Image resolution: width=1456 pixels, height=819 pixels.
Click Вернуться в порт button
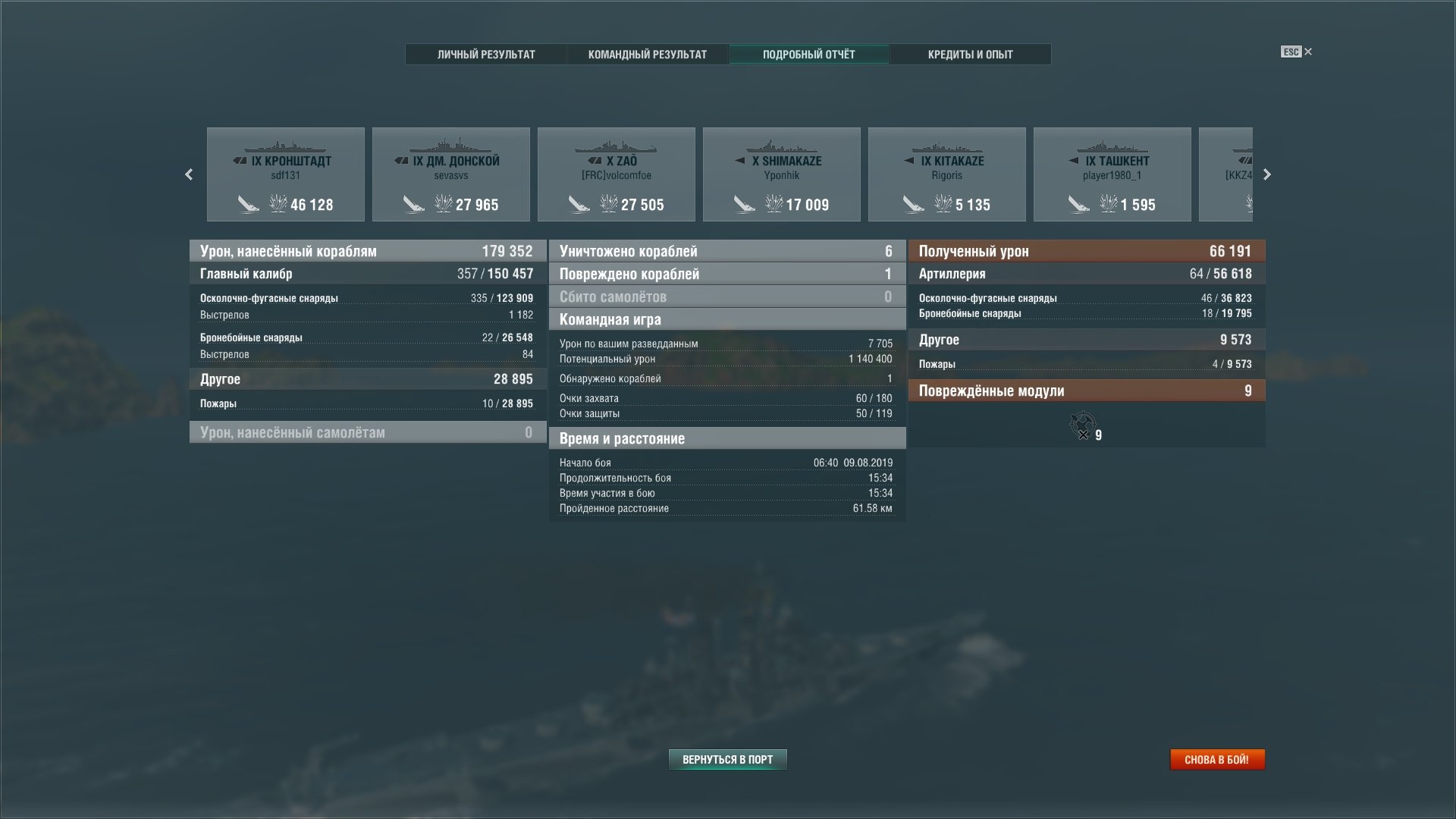coord(728,759)
